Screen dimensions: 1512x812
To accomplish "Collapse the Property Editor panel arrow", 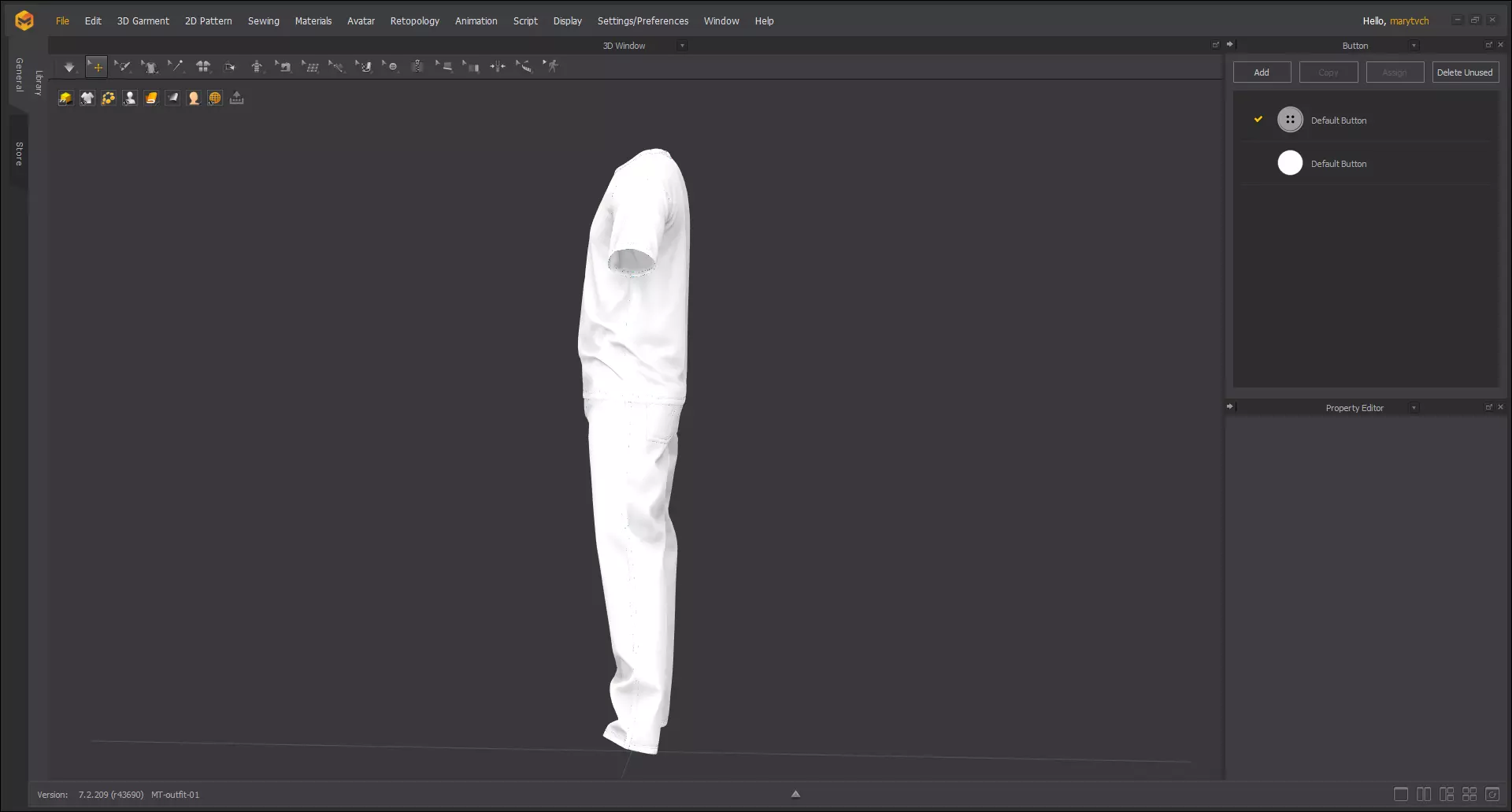I will coord(1230,407).
